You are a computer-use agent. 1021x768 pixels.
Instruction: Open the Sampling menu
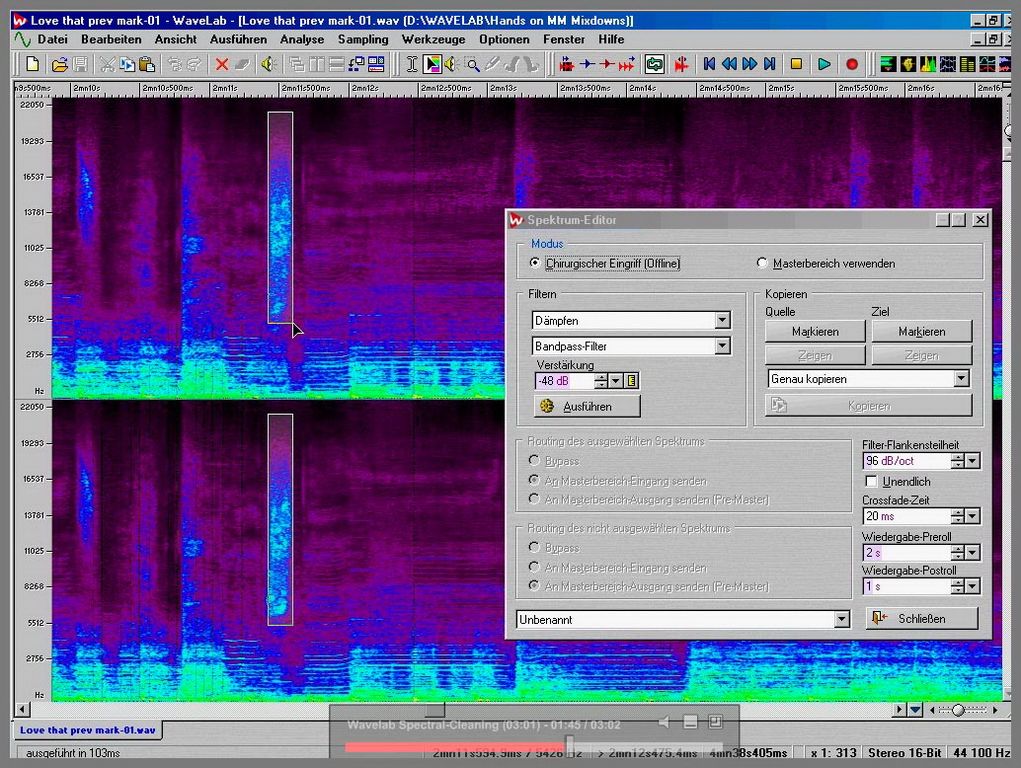[363, 39]
